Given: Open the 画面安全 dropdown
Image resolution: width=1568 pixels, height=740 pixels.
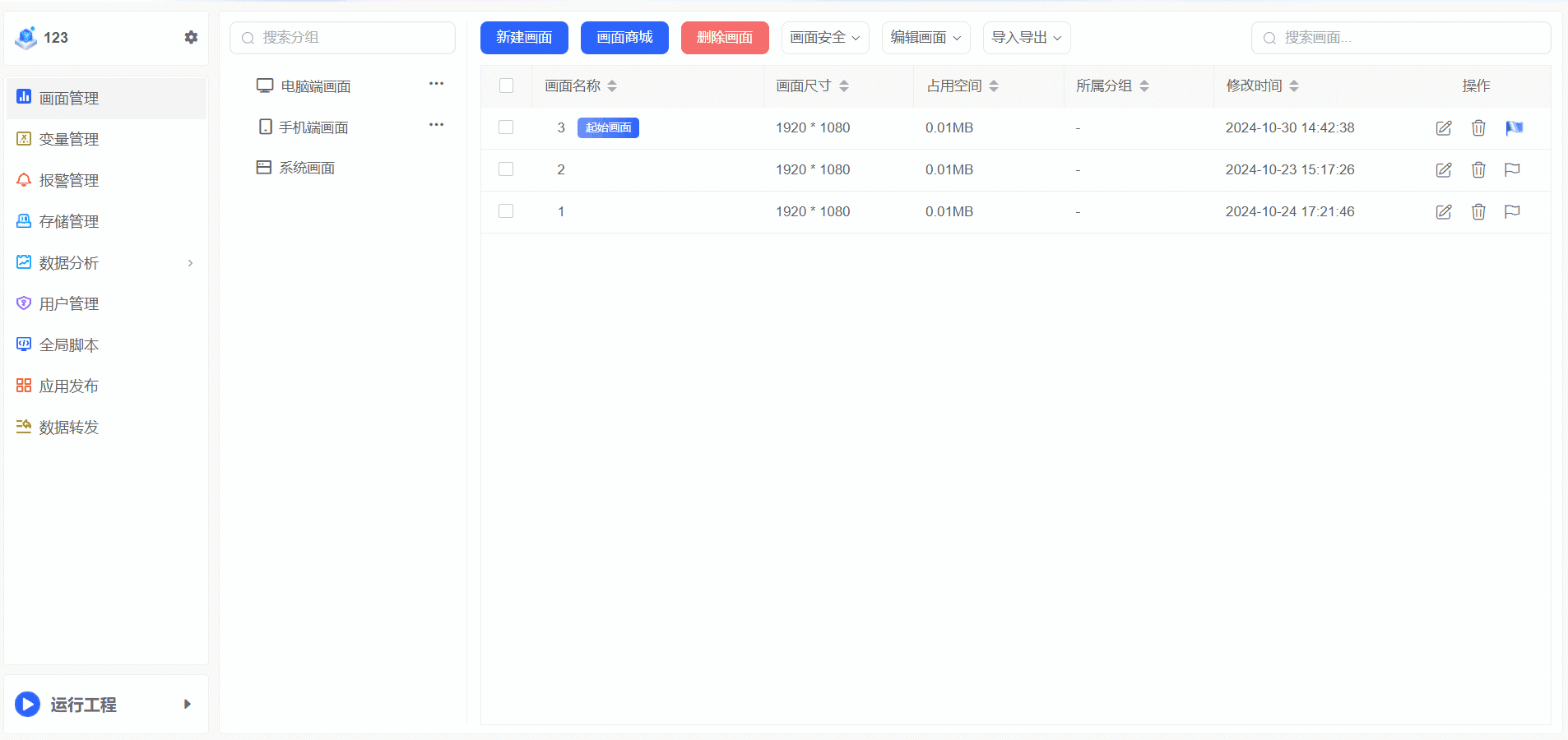Looking at the screenshot, I should click(x=824, y=38).
